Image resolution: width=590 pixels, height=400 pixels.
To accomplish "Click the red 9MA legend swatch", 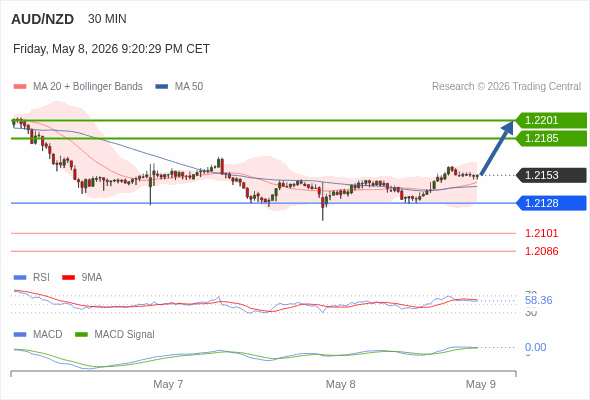I will click(x=68, y=278).
